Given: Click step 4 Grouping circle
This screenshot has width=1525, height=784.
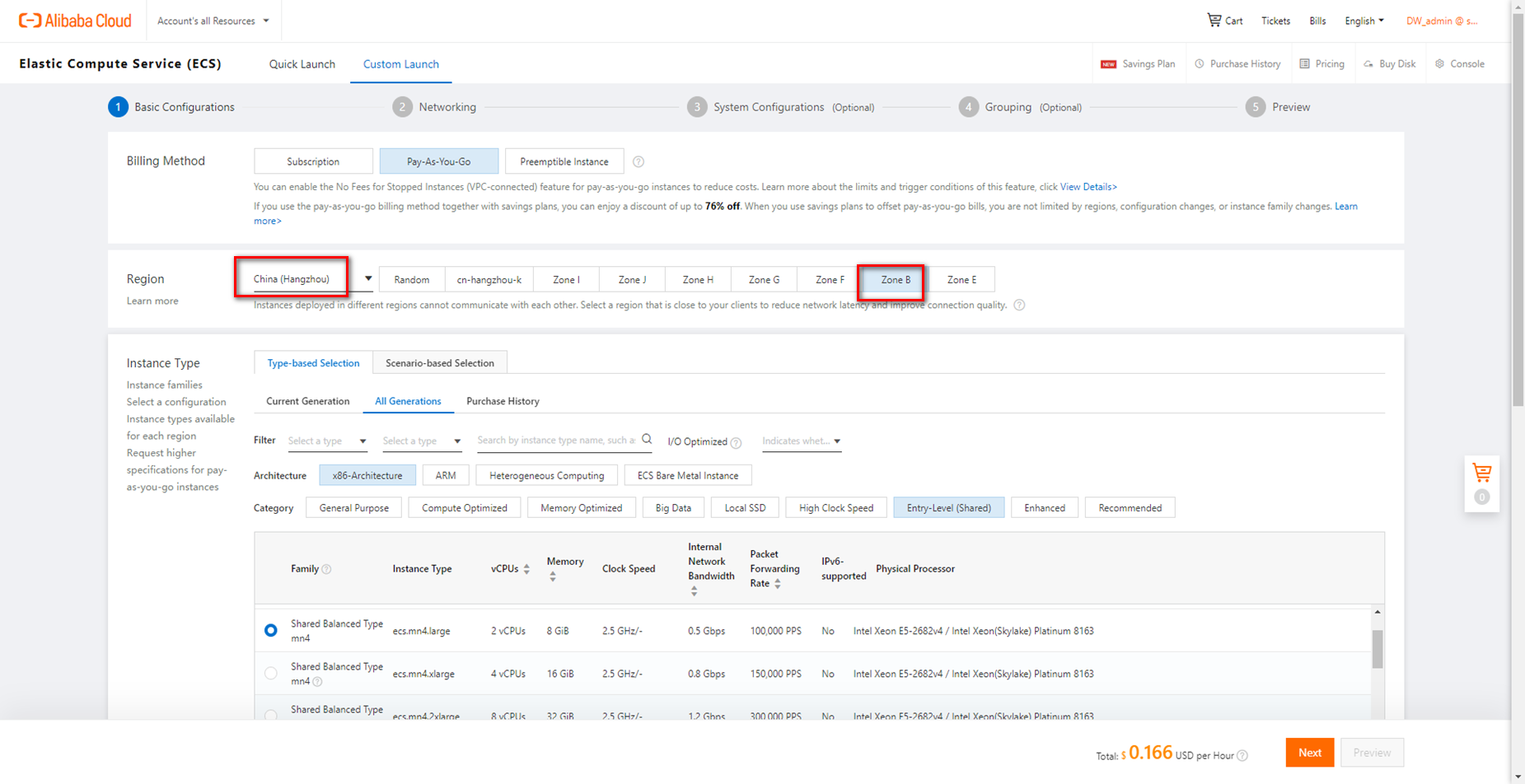Looking at the screenshot, I should click(x=968, y=107).
